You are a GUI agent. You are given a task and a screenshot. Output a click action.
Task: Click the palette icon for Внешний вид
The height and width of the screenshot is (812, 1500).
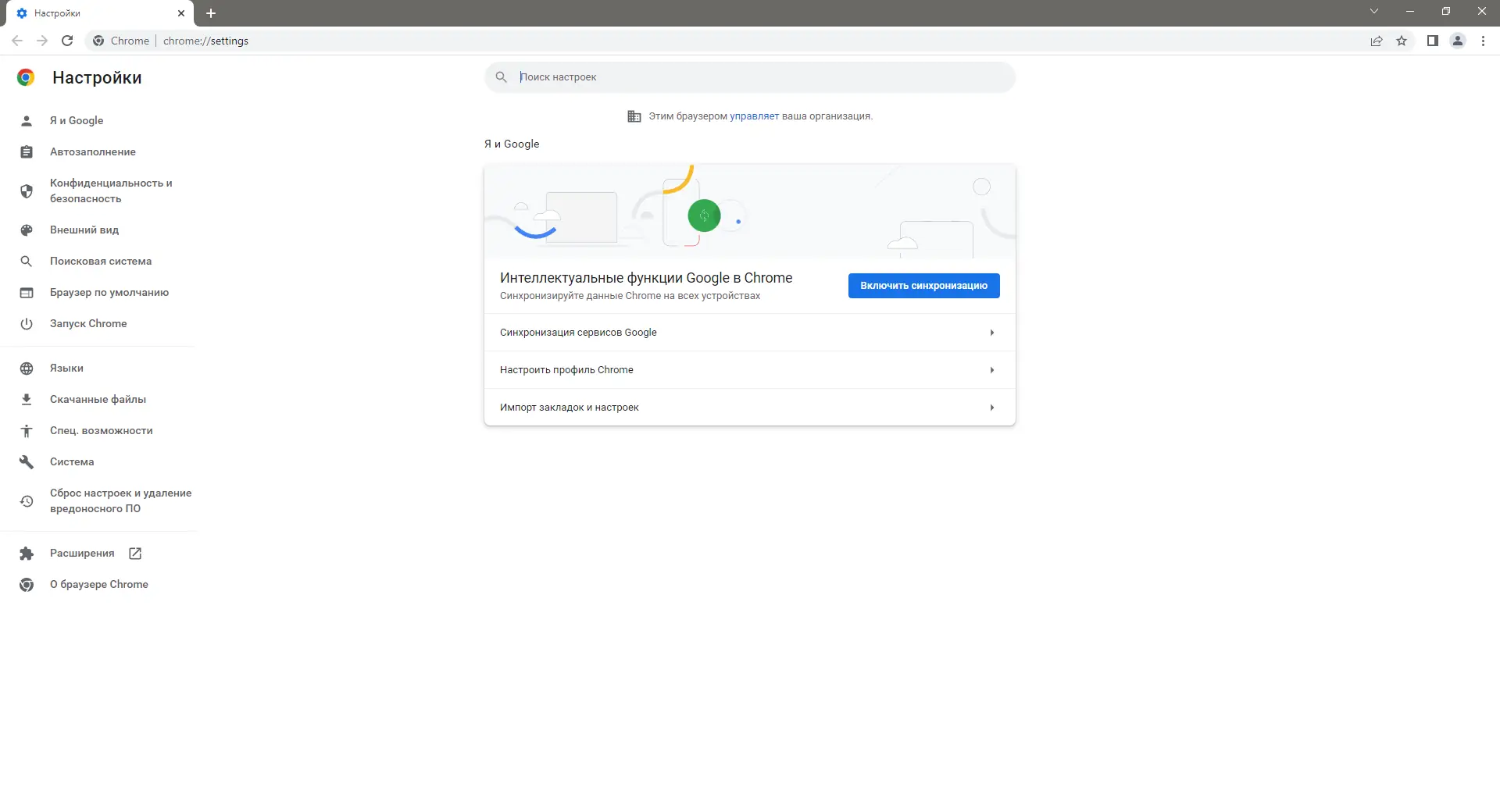point(27,230)
